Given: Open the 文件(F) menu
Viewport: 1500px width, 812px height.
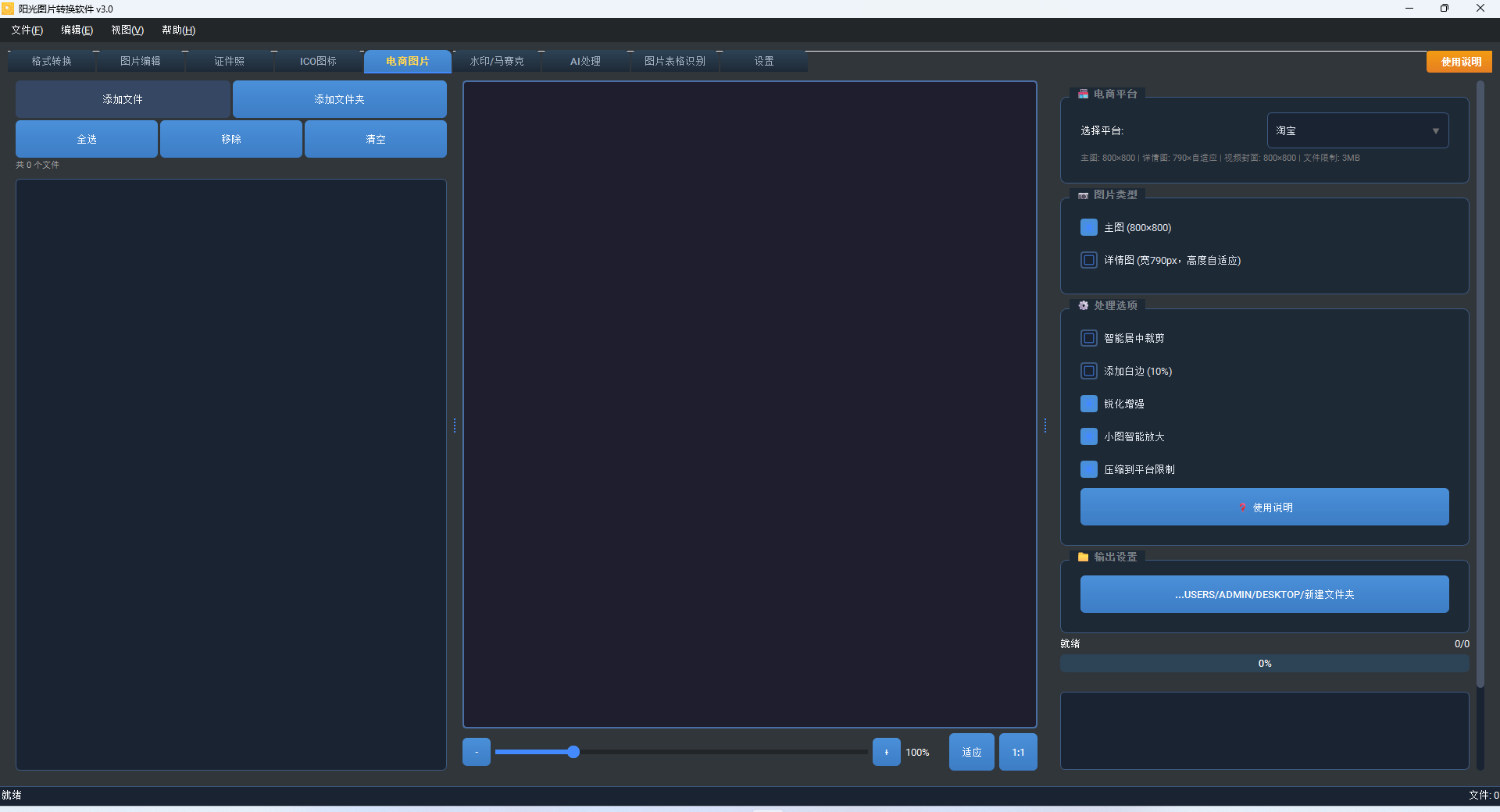Looking at the screenshot, I should (x=27, y=30).
